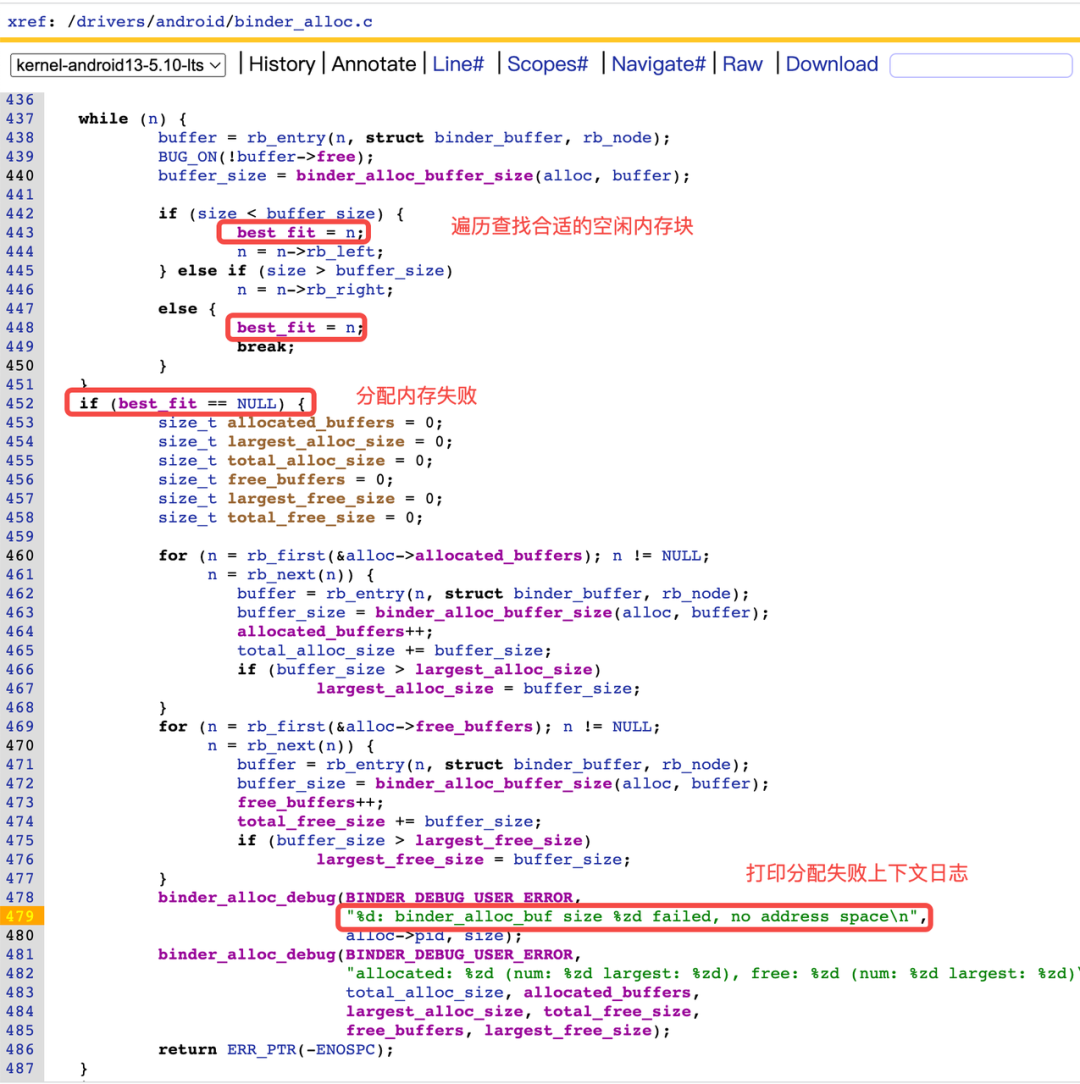Download the binder_alloc.c file
The width and height of the screenshot is (1080, 1084).
(832, 64)
